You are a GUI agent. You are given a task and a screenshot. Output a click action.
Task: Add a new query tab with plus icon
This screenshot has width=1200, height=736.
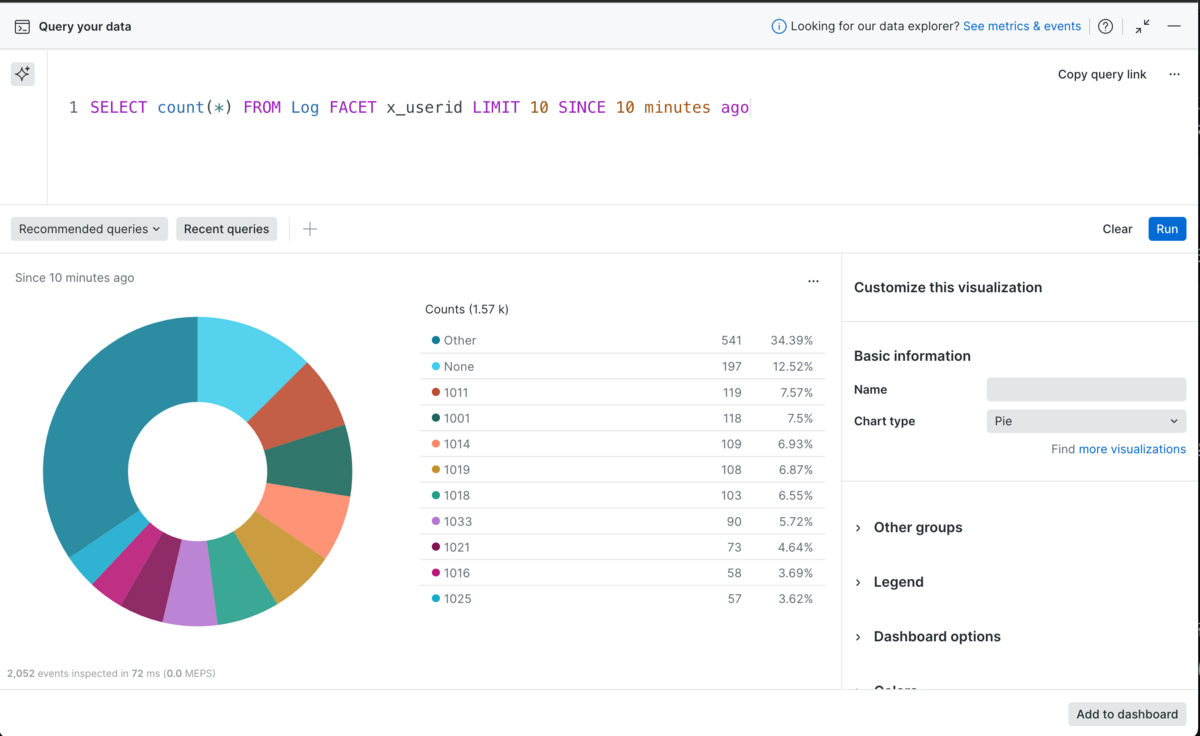click(x=310, y=229)
